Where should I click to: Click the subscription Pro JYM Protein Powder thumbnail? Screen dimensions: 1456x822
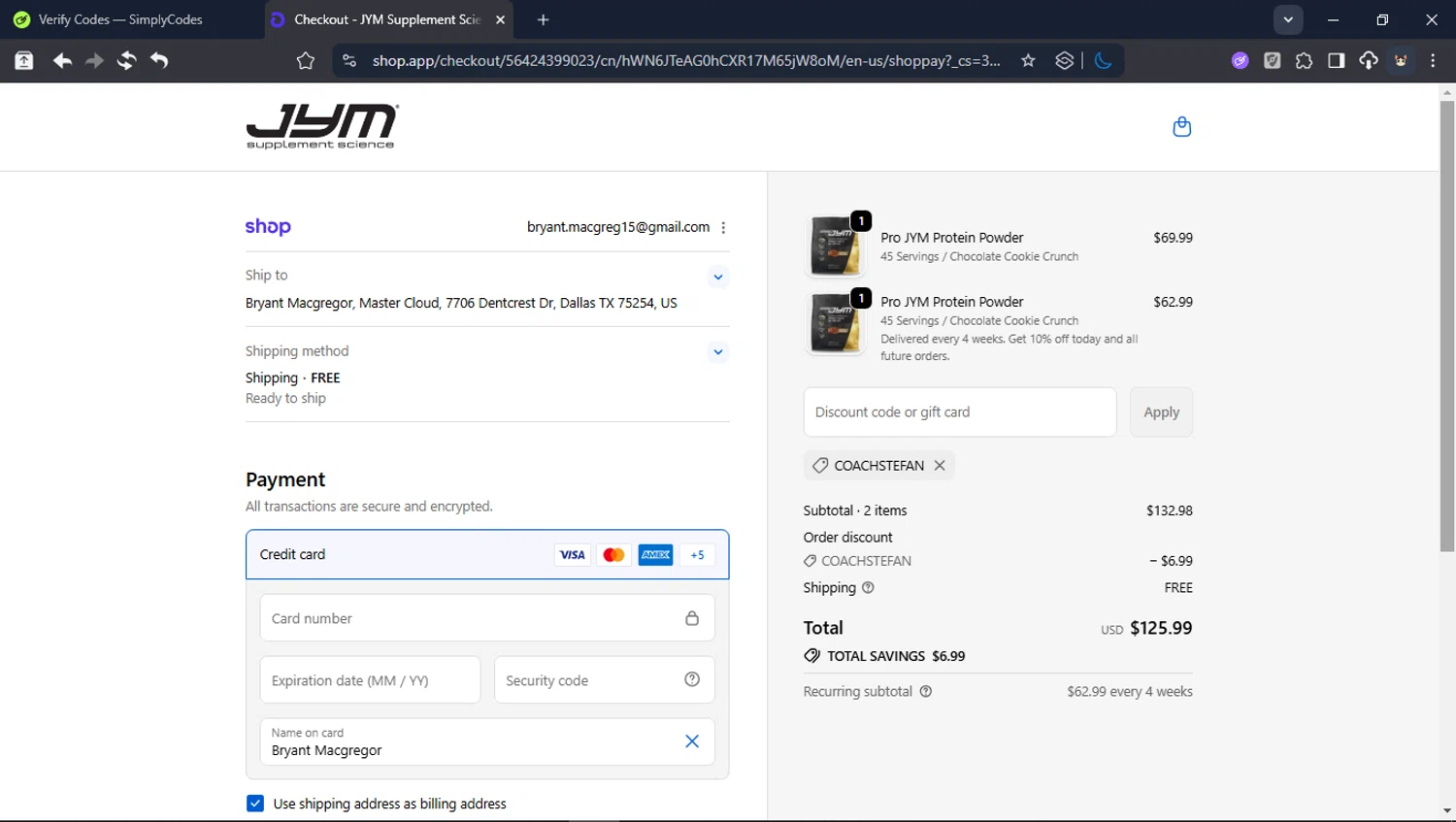pyautogui.click(x=836, y=324)
